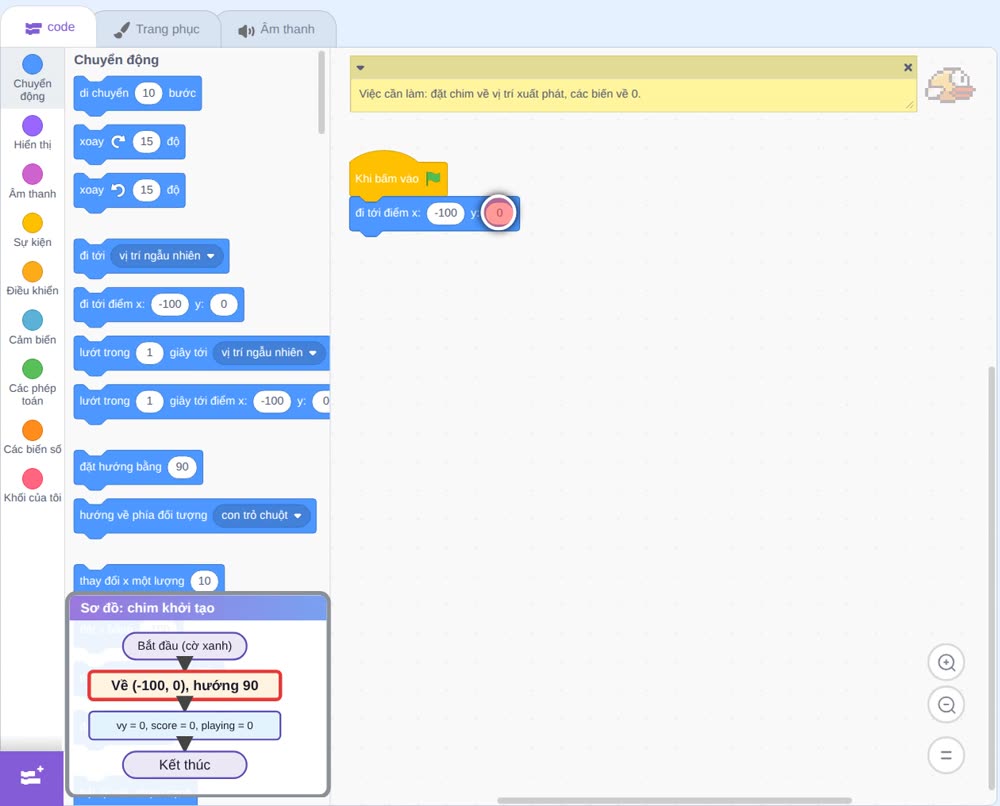This screenshot has width=1000, height=806.
Task: Collapse the yellow comment with arrow
Action: [x=360, y=68]
